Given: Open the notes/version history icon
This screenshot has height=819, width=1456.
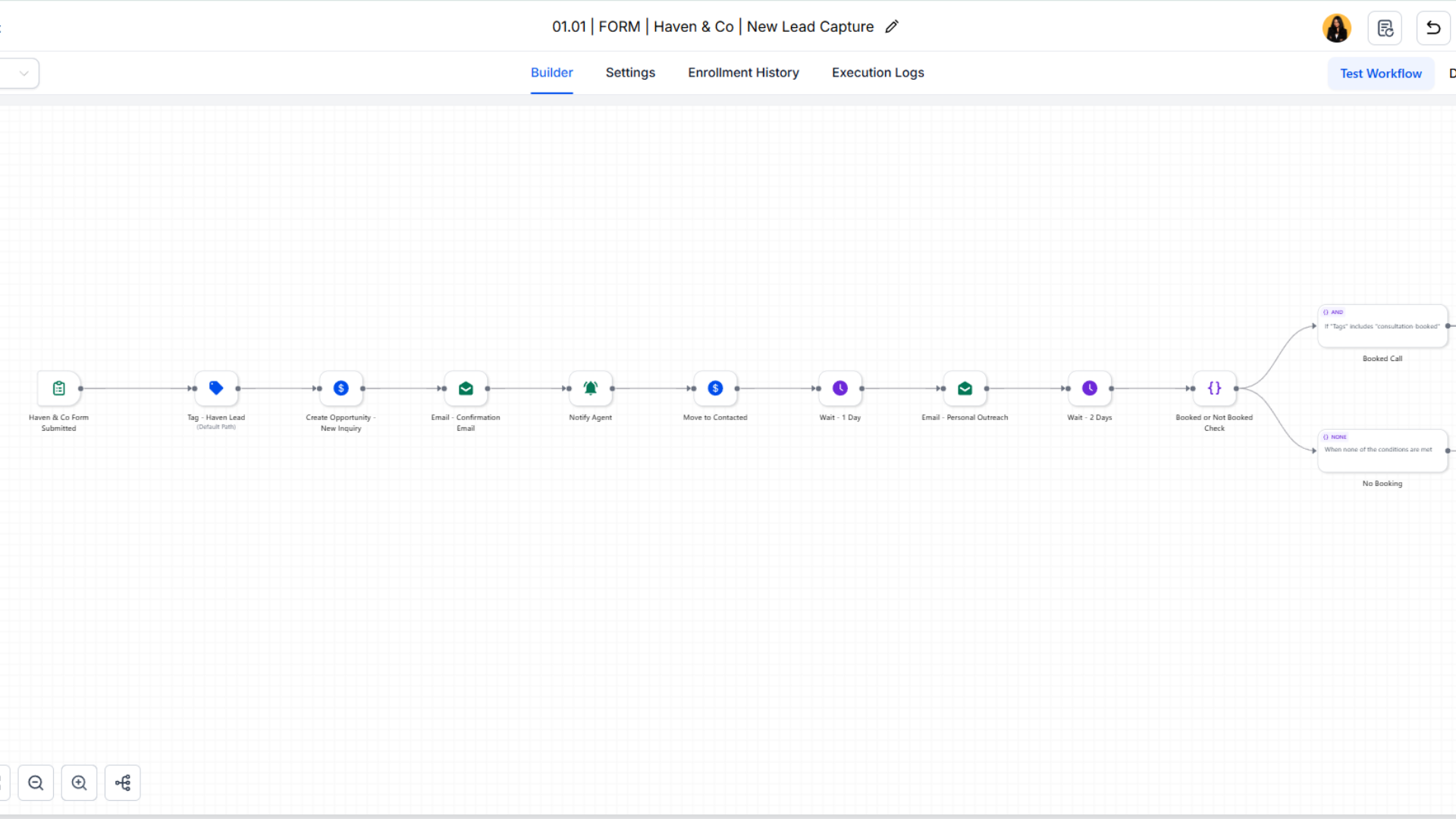Looking at the screenshot, I should point(1385,28).
